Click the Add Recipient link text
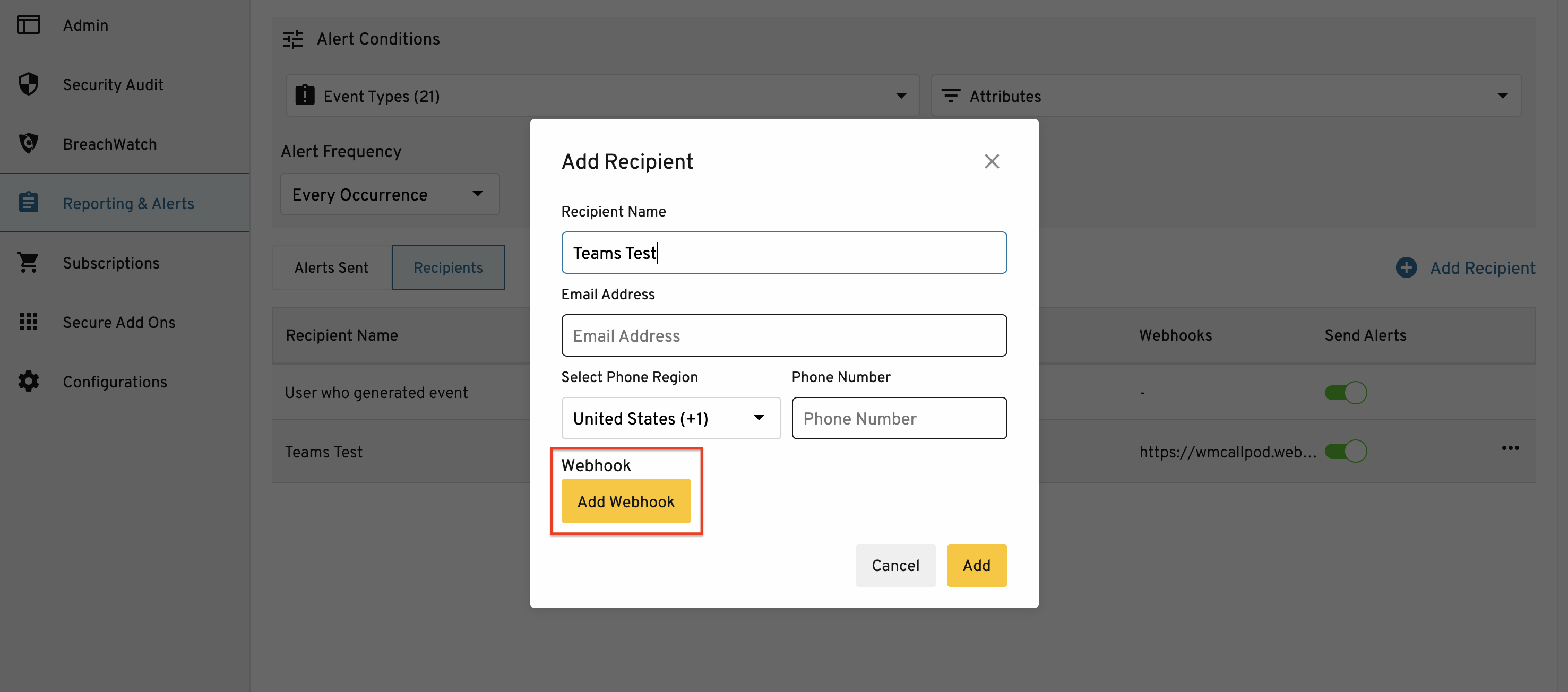This screenshot has width=1568, height=692. 1482,268
